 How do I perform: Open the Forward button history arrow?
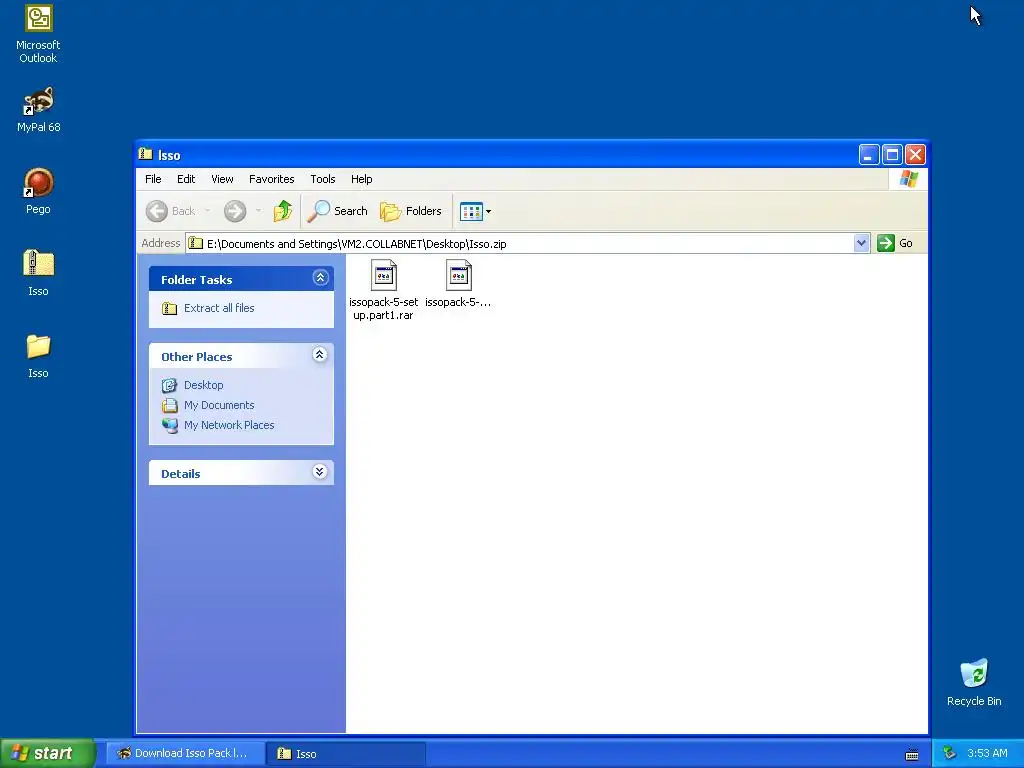coord(259,211)
